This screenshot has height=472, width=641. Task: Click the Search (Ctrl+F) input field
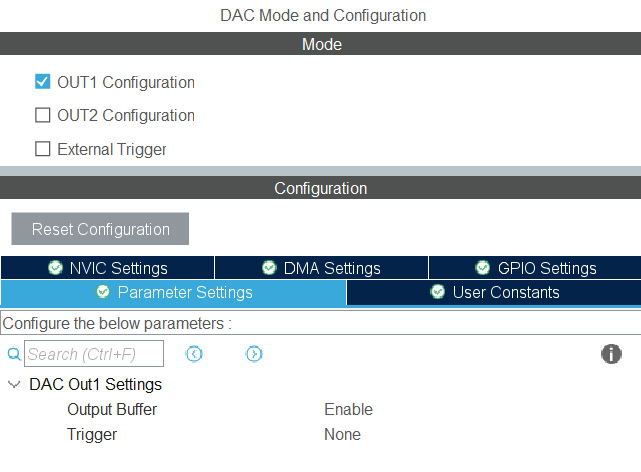(94, 354)
